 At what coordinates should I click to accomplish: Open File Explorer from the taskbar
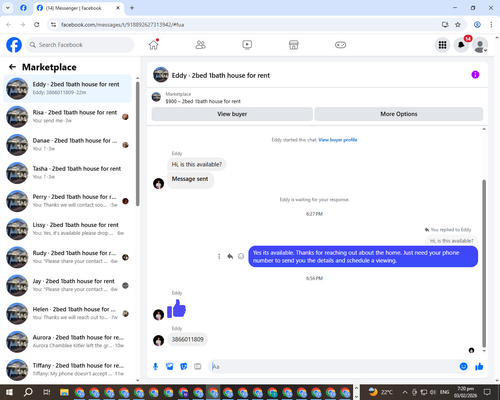[x=64, y=392]
